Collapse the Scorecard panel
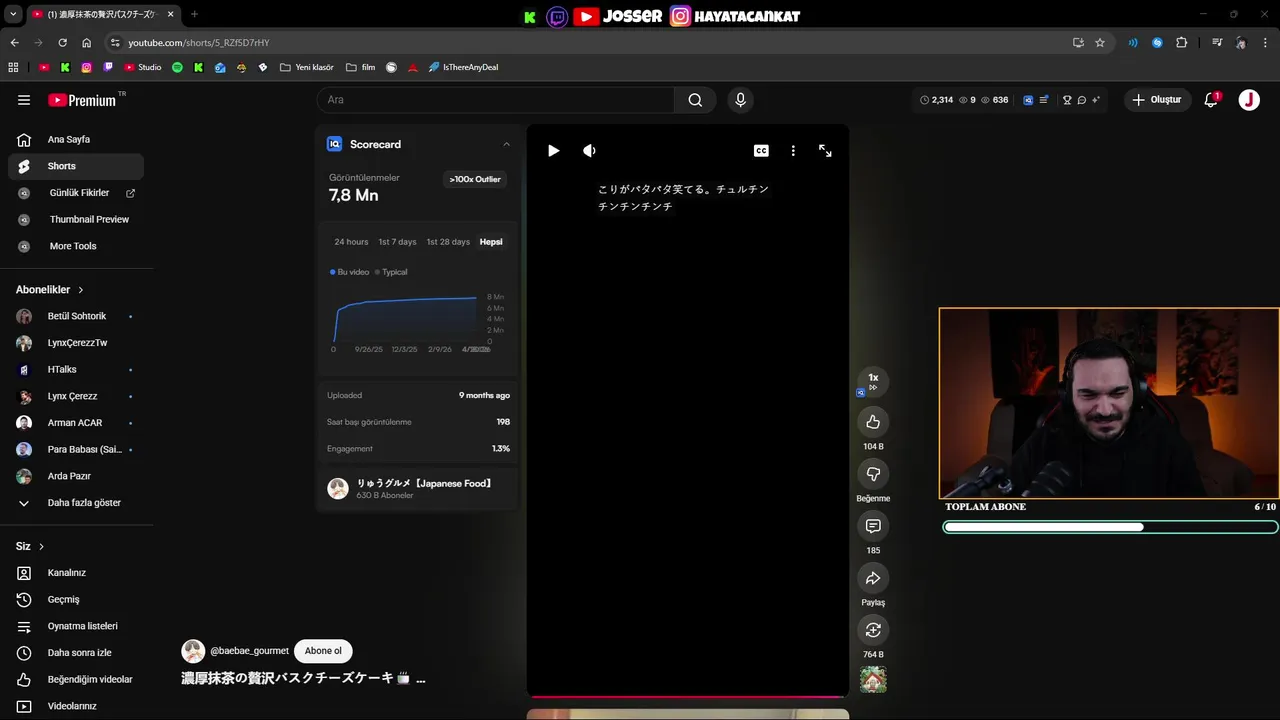1280x720 pixels. tap(506, 144)
